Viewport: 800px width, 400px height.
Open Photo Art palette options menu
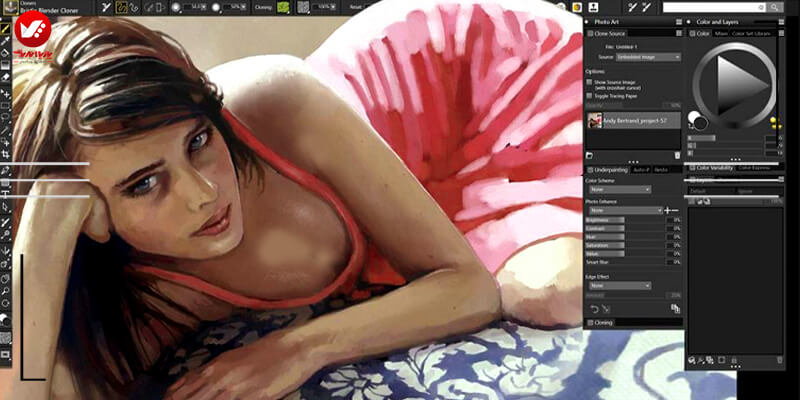[x=679, y=22]
